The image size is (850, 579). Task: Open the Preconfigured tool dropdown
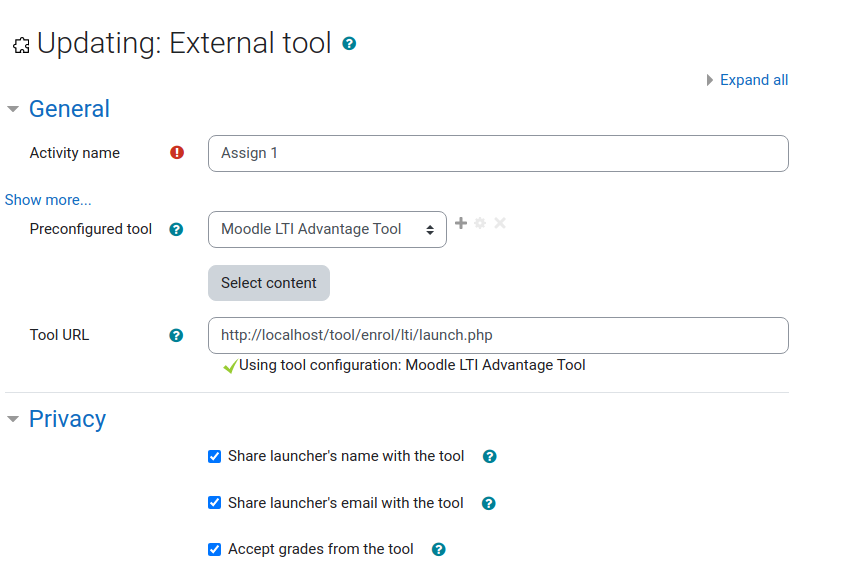327,229
